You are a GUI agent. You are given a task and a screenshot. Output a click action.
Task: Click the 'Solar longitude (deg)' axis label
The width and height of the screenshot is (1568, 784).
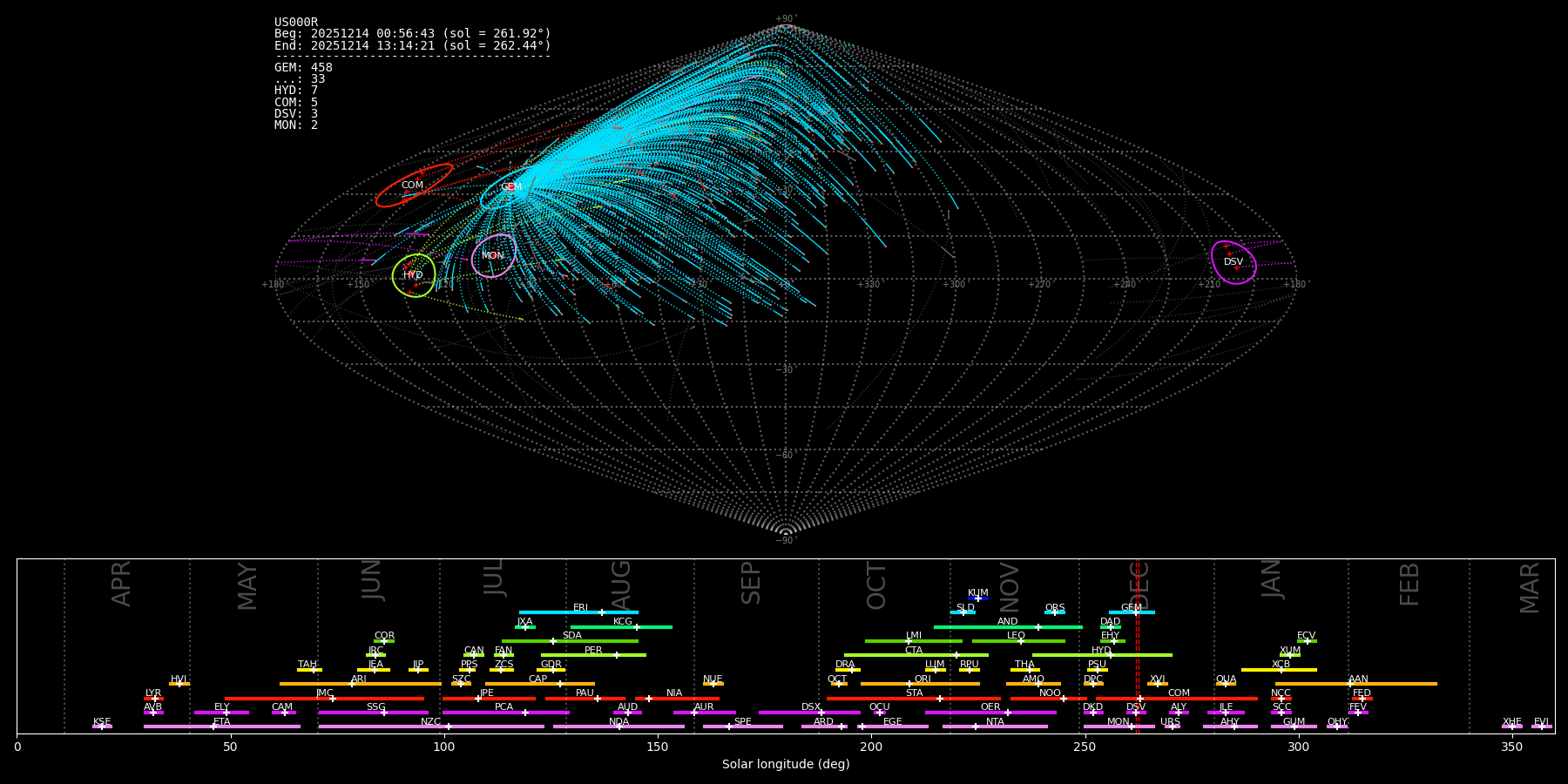786,764
